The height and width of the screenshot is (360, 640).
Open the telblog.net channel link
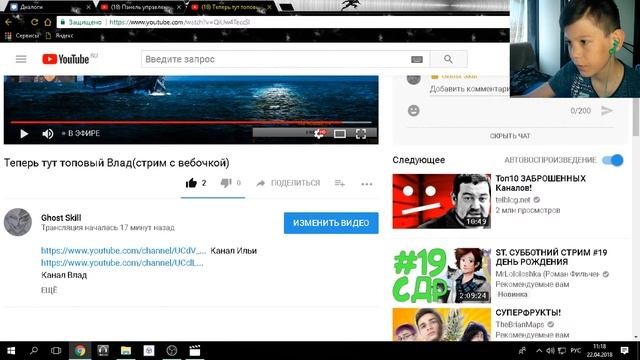[513, 200]
